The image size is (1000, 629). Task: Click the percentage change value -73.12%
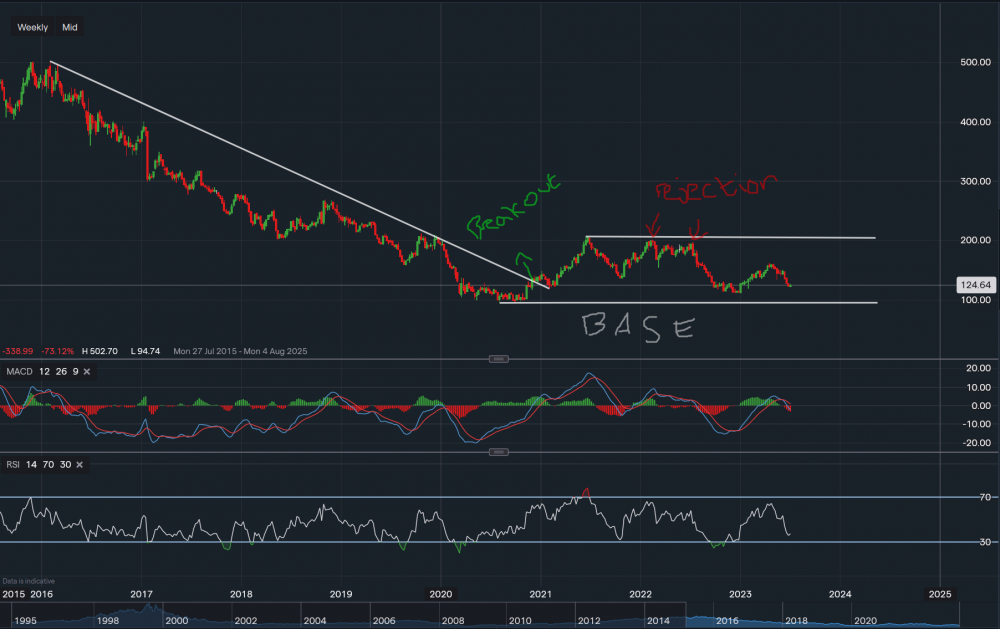coord(57,351)
